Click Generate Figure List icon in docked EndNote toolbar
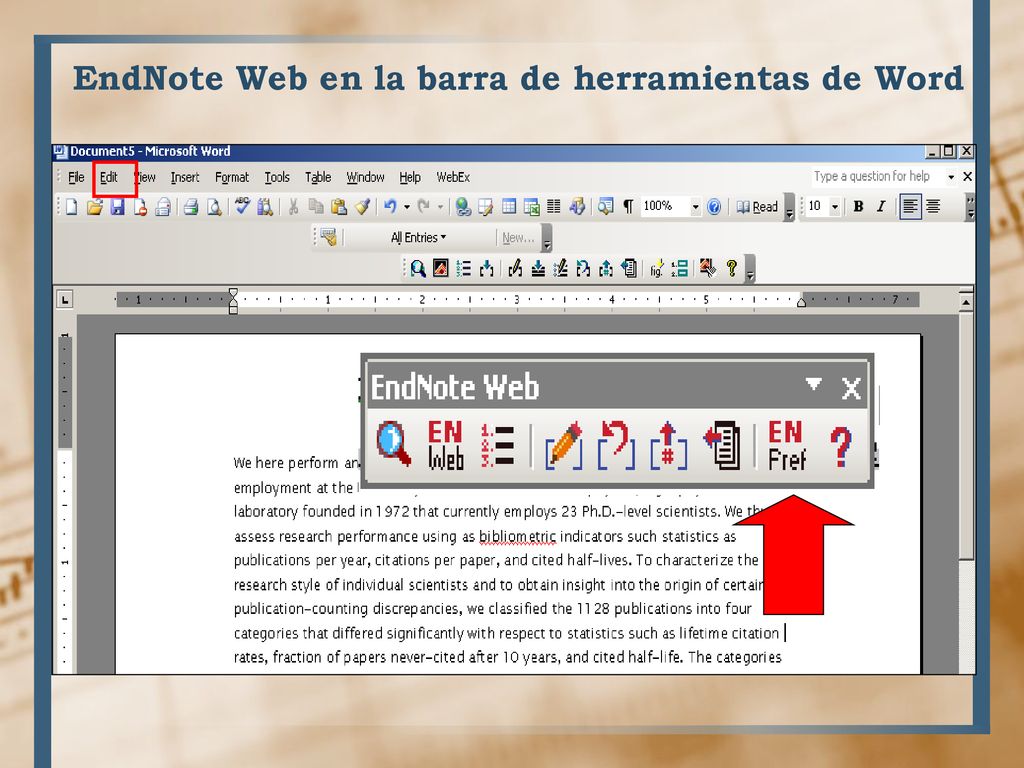This screenshot has height=768, width=1024. [x=680, y=268]
